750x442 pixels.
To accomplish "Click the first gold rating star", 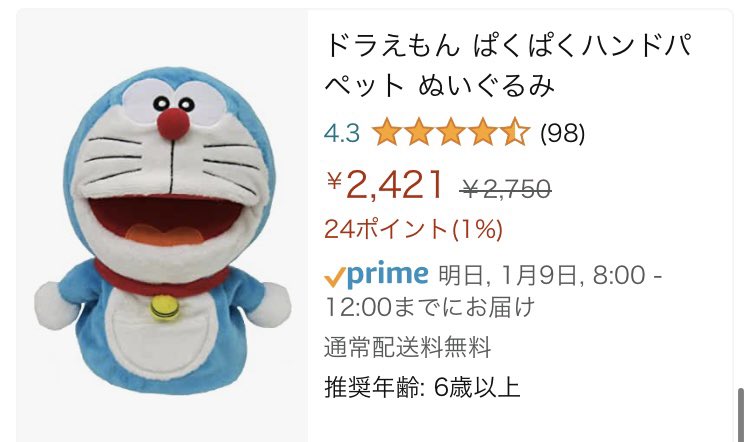I will coord(386,132).
